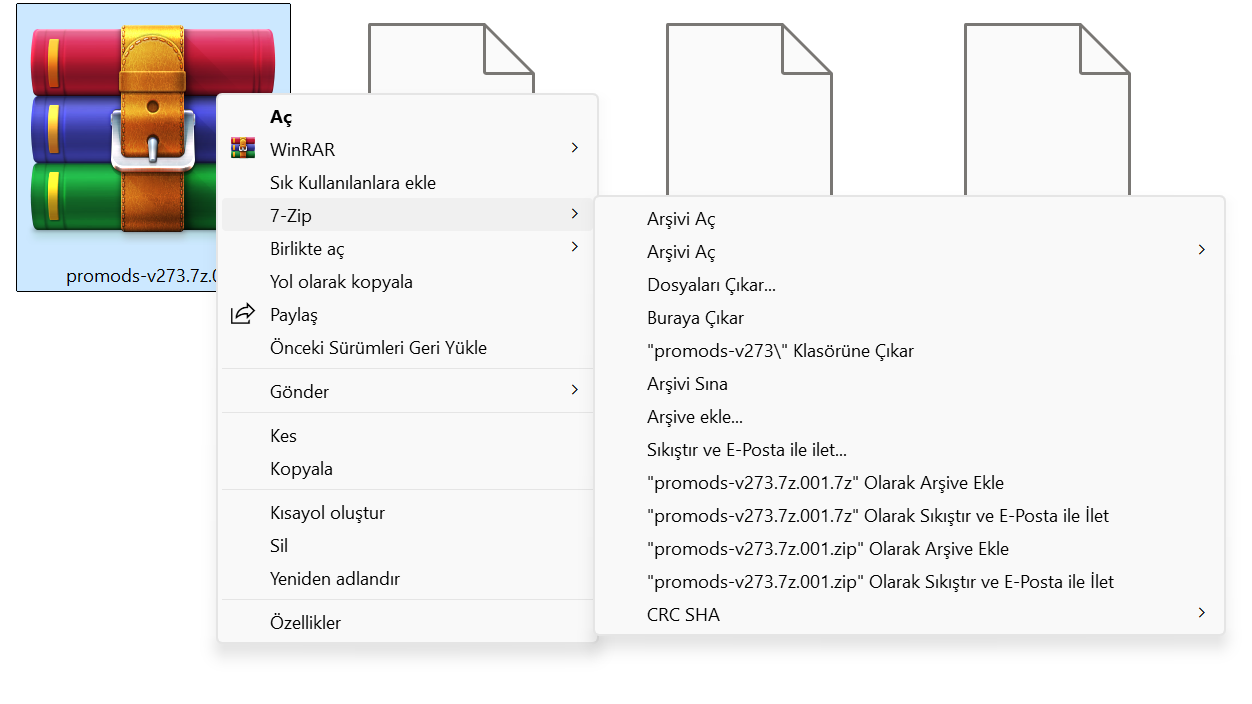Image resolution: width=1252 pixels, height=704 pixels.
Task: Choose Buraya Çıkar to extract here
Action: [x=695, y=318]
